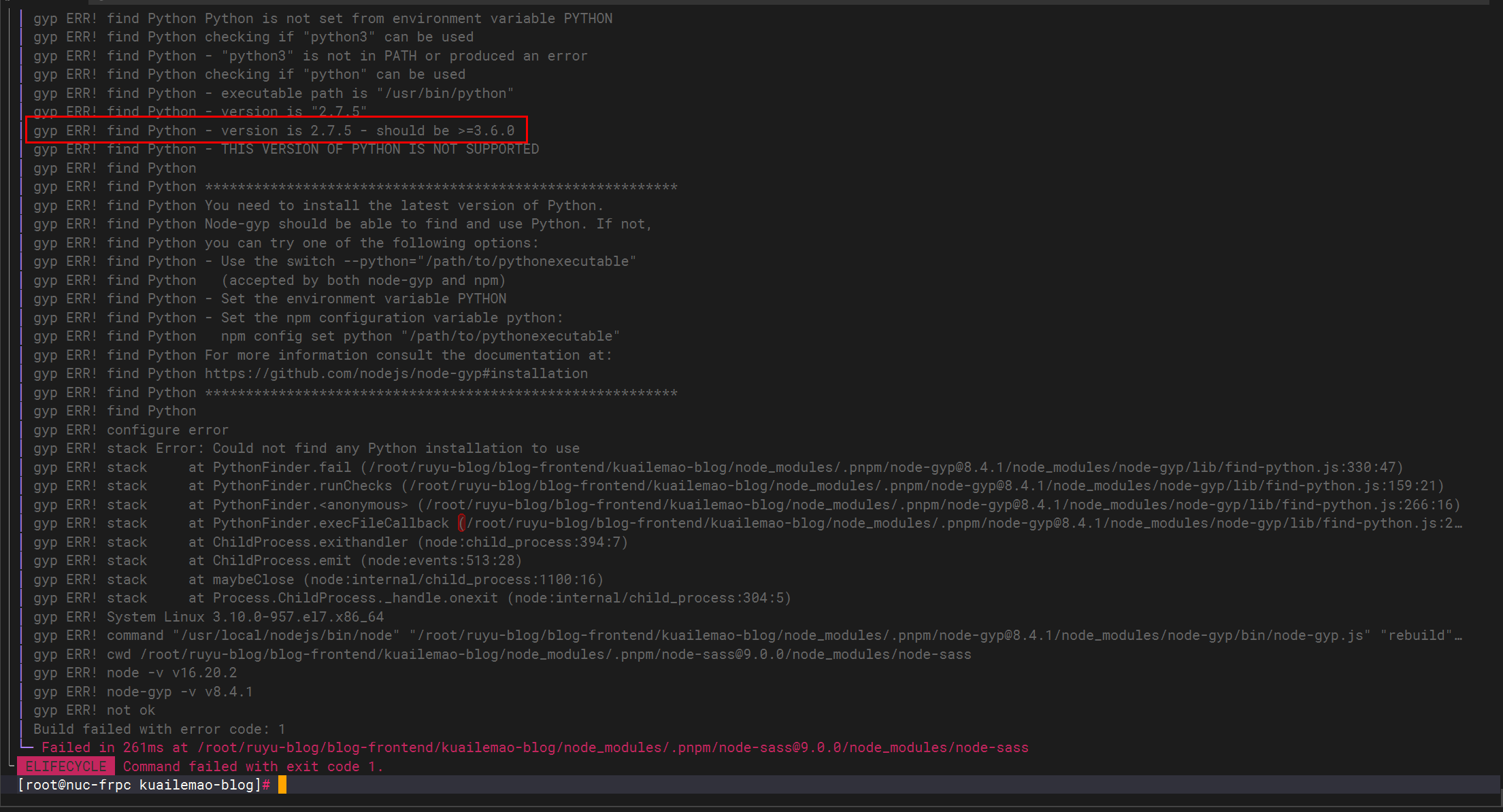Click 'ChildProcess.emit (node:events:513:28)' line
This screenshot has width=1503, height=812.
point(278,560)
